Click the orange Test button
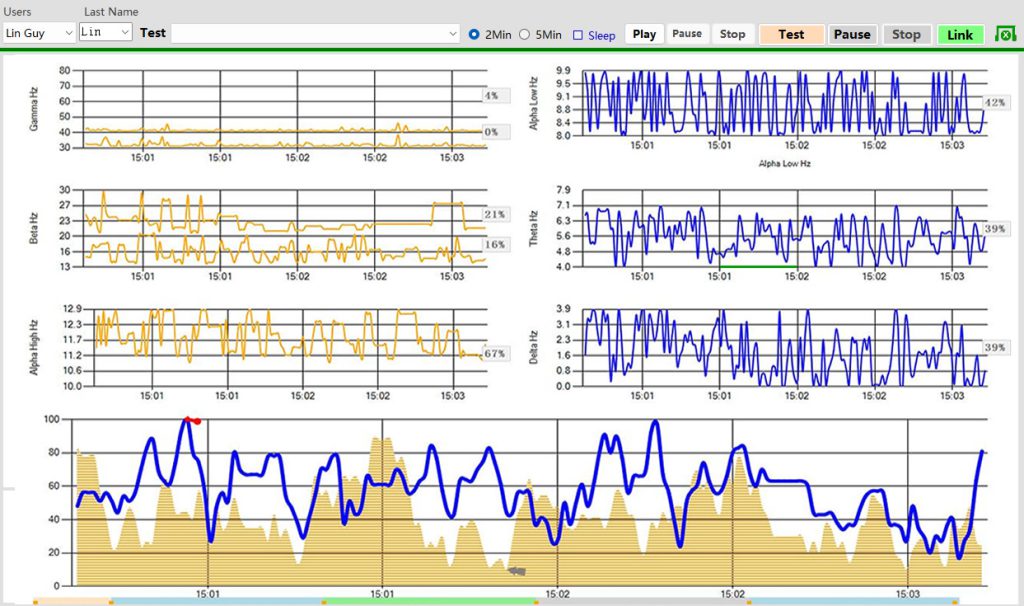 point(791,34)
